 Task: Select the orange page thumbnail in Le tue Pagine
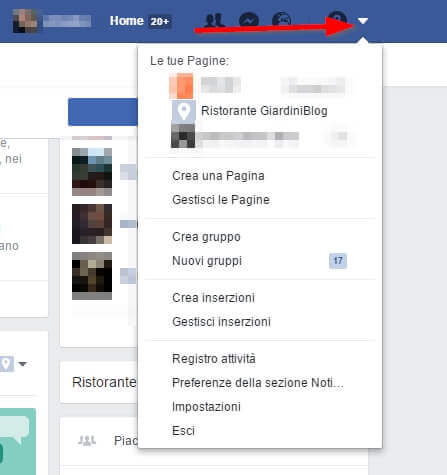[x=181, y=86]
